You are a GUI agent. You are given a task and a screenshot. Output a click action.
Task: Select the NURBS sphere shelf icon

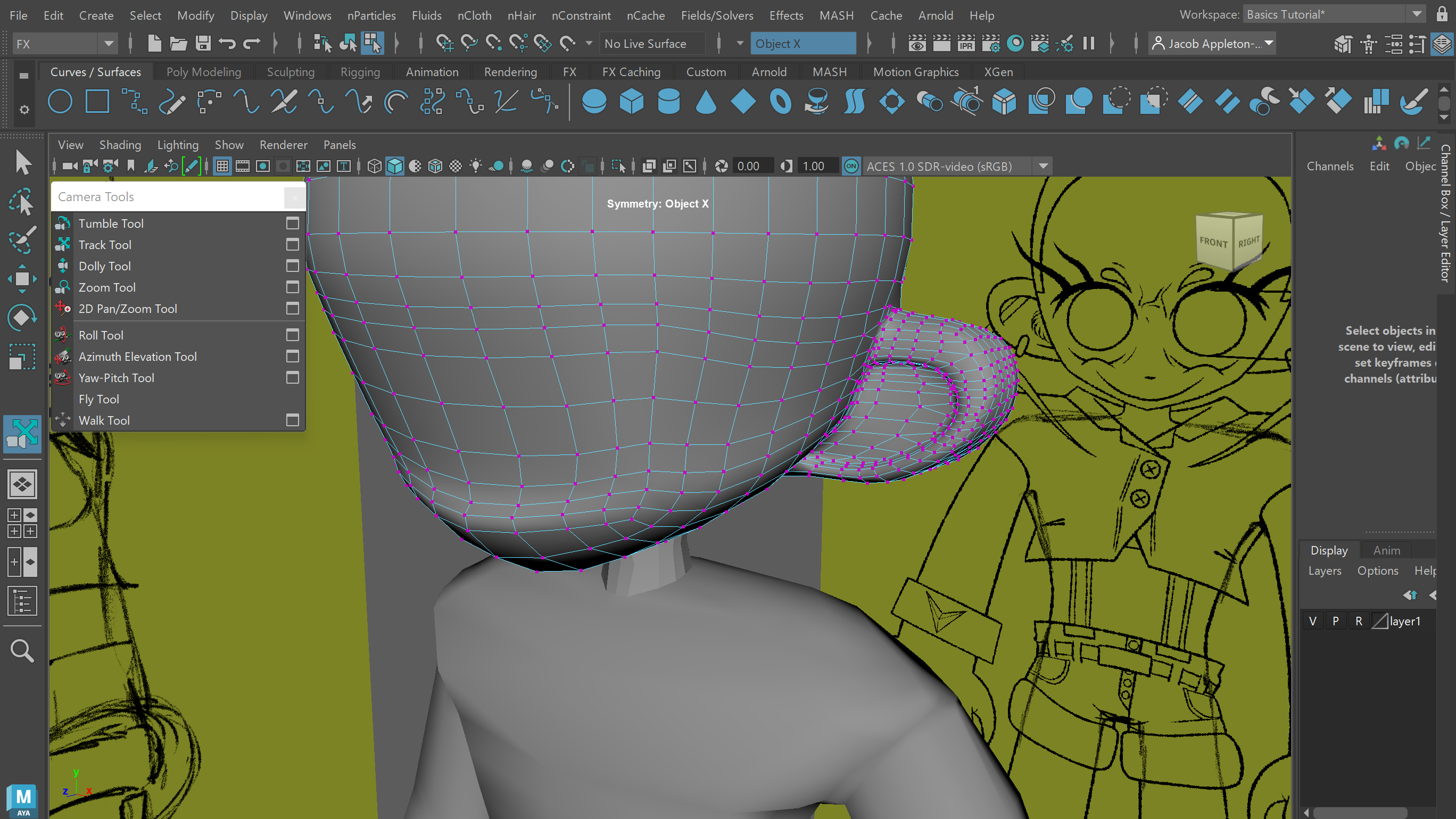[x=593, y=102]
